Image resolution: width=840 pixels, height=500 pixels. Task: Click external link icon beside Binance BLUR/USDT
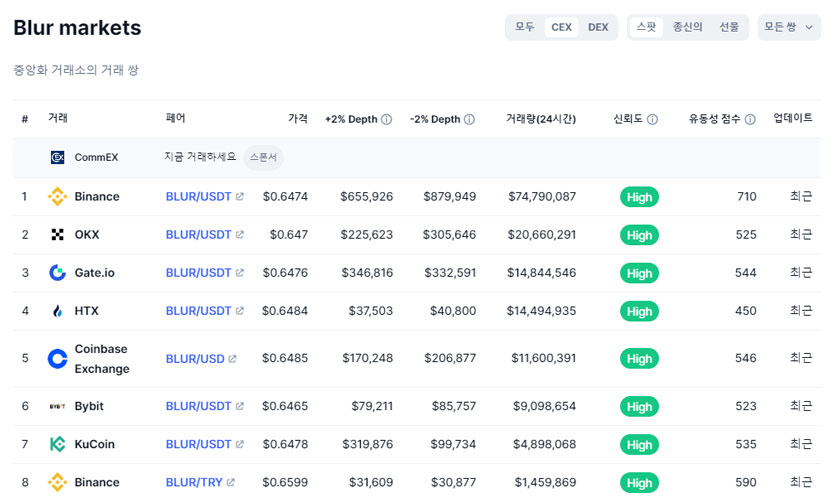click(x=239, y=197)
